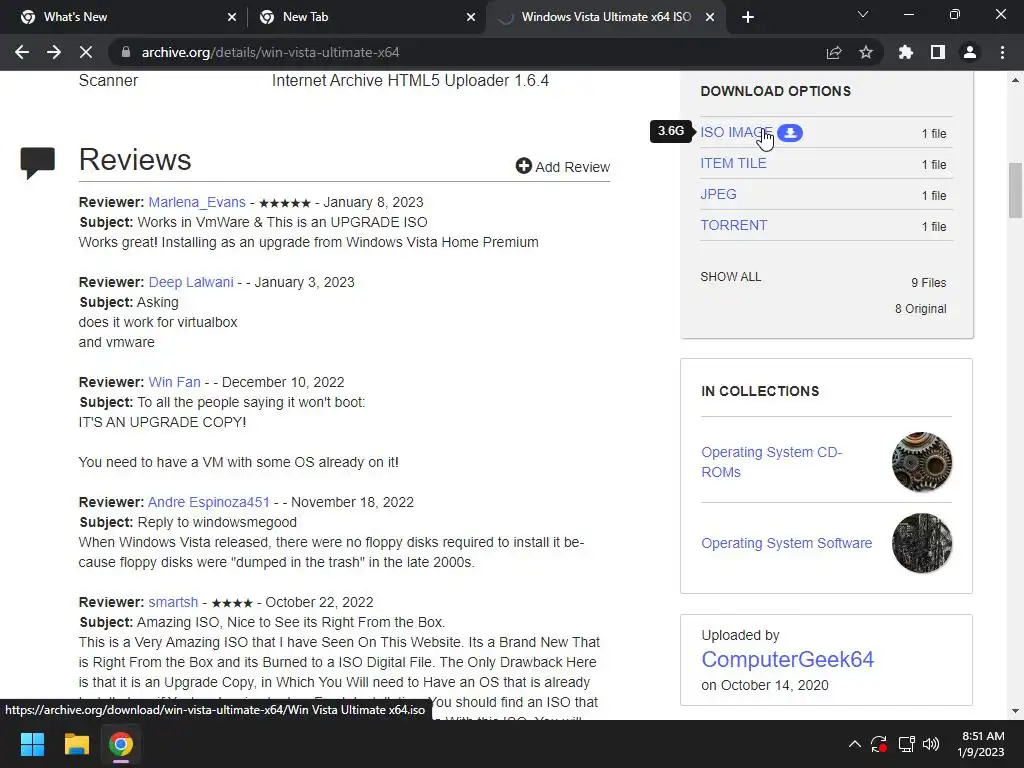This screenshot has height=768, width=1024.
Task: Open the JPEG download option
Action: tap(718, 194)
